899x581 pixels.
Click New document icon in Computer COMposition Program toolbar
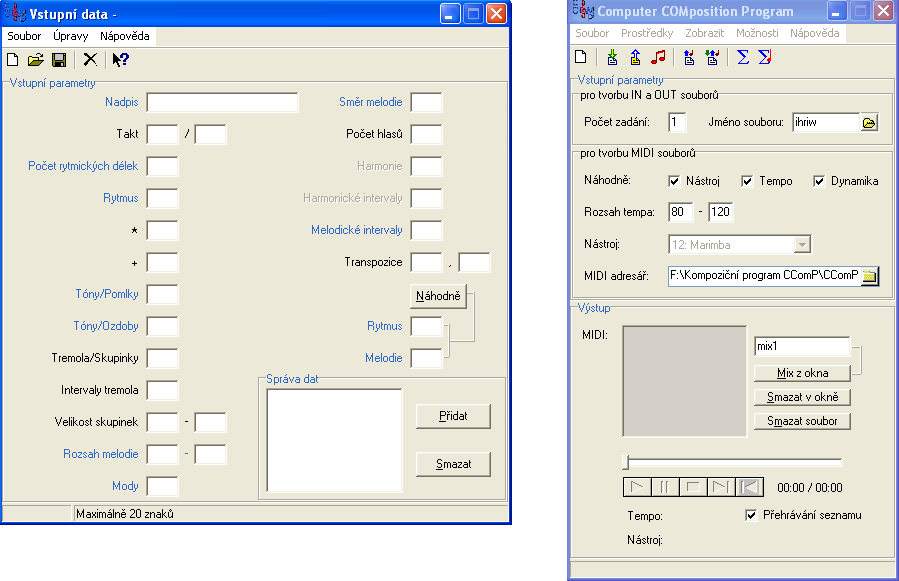point(581,57)
